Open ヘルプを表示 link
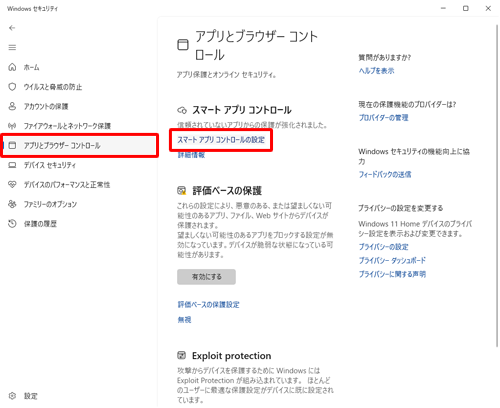The width and height of the screenshot is (500, 408). point(376,71)
